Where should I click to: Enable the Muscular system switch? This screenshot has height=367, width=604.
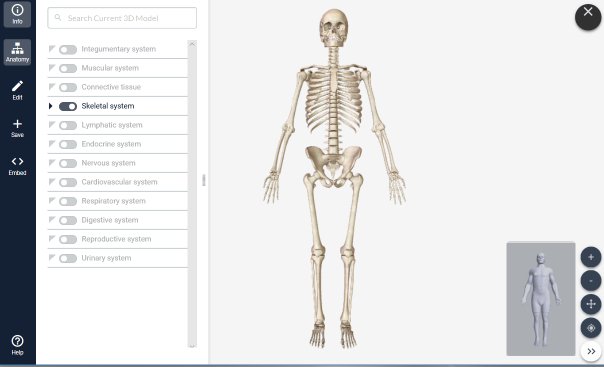click(68, 69)
